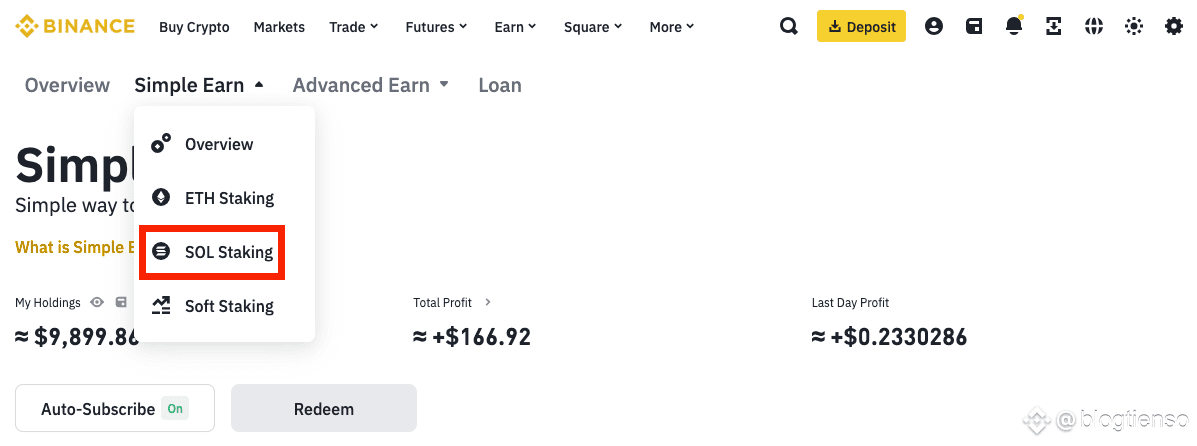This screenshot has height=446, width=1197.
Task: Open the globe language selector icon
Action: [x=1094, y=27]
